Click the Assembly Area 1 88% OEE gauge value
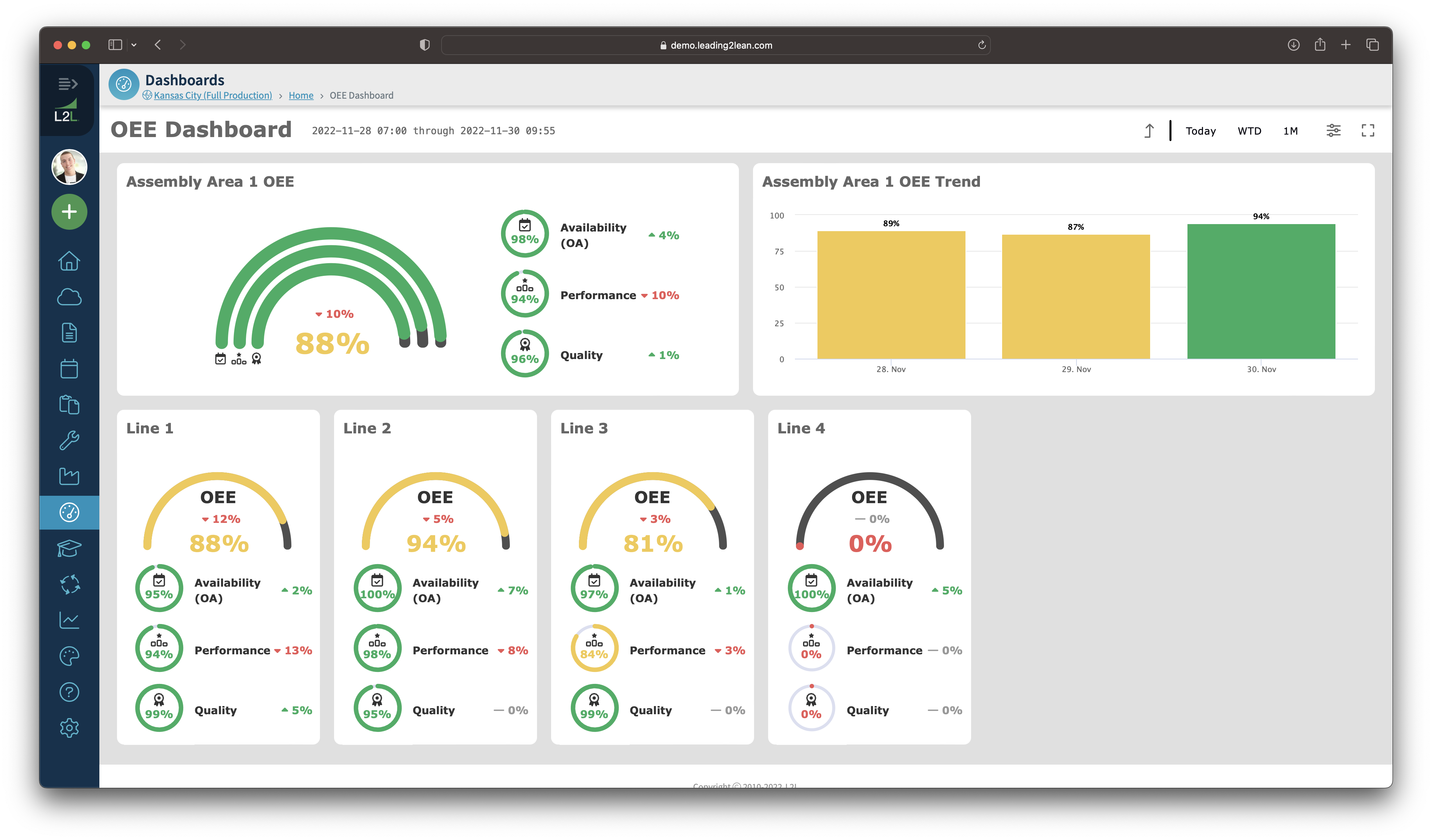 332,344
